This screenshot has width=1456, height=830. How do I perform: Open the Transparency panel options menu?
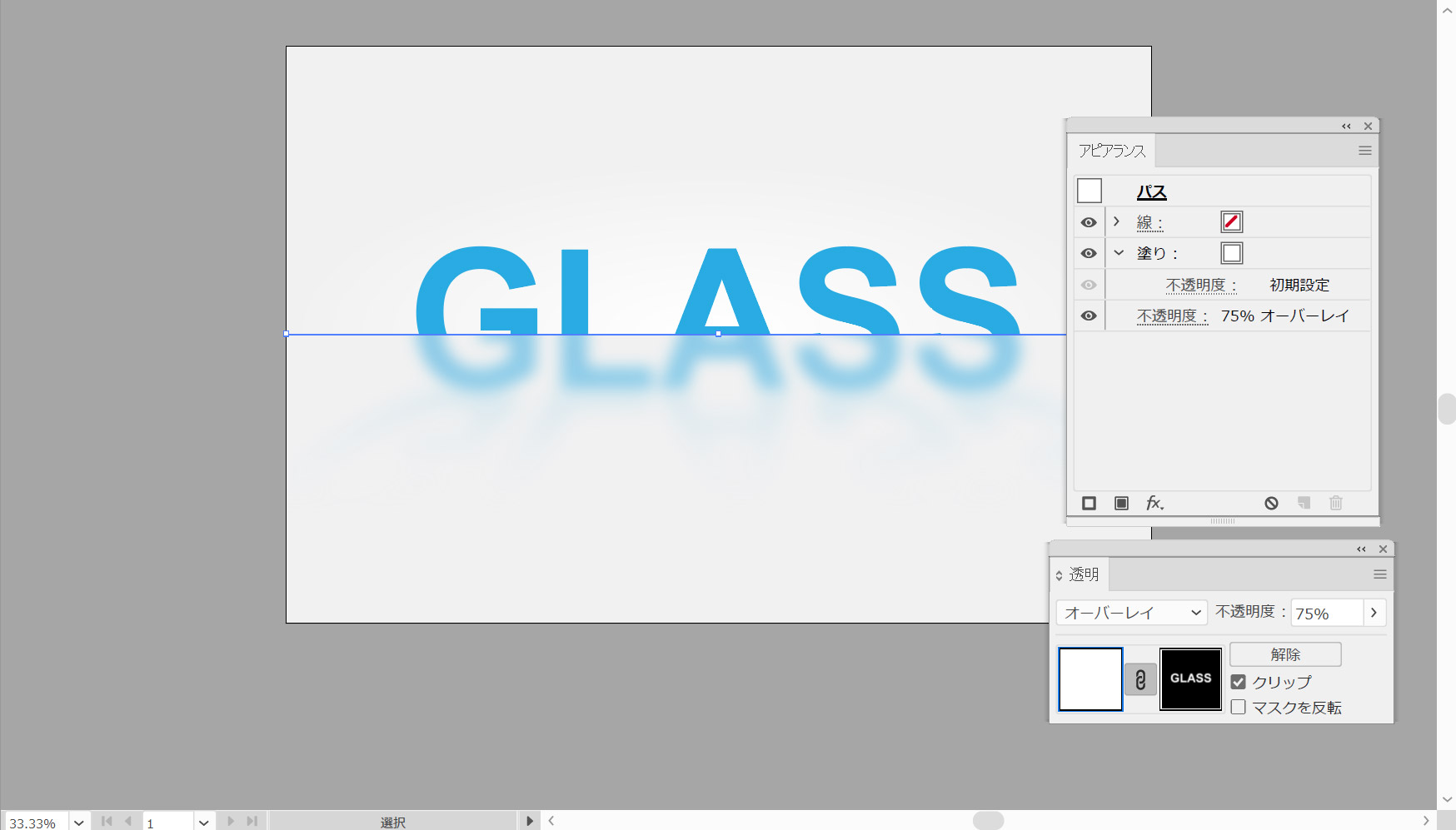click(x=1379, y=574)
